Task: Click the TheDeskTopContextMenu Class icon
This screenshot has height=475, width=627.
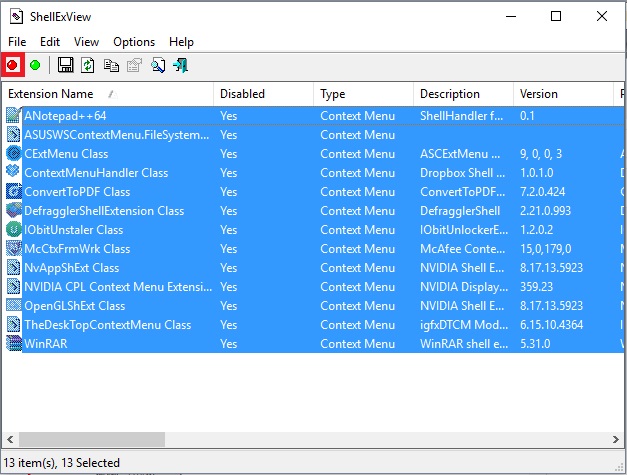Action: pos(14,324)
